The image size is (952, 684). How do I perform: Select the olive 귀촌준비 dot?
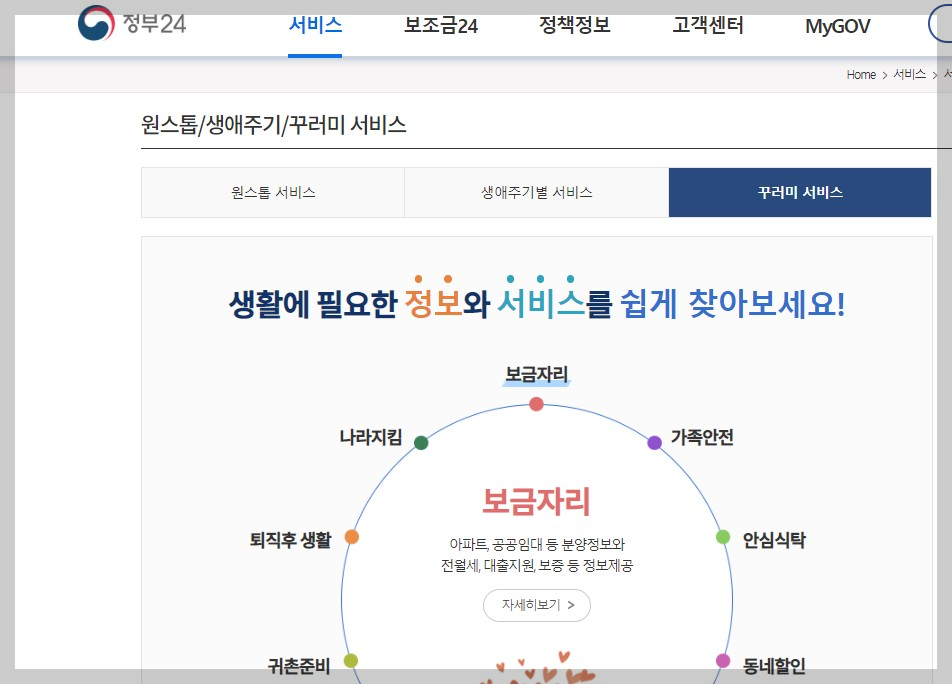(x=351, y=660)
